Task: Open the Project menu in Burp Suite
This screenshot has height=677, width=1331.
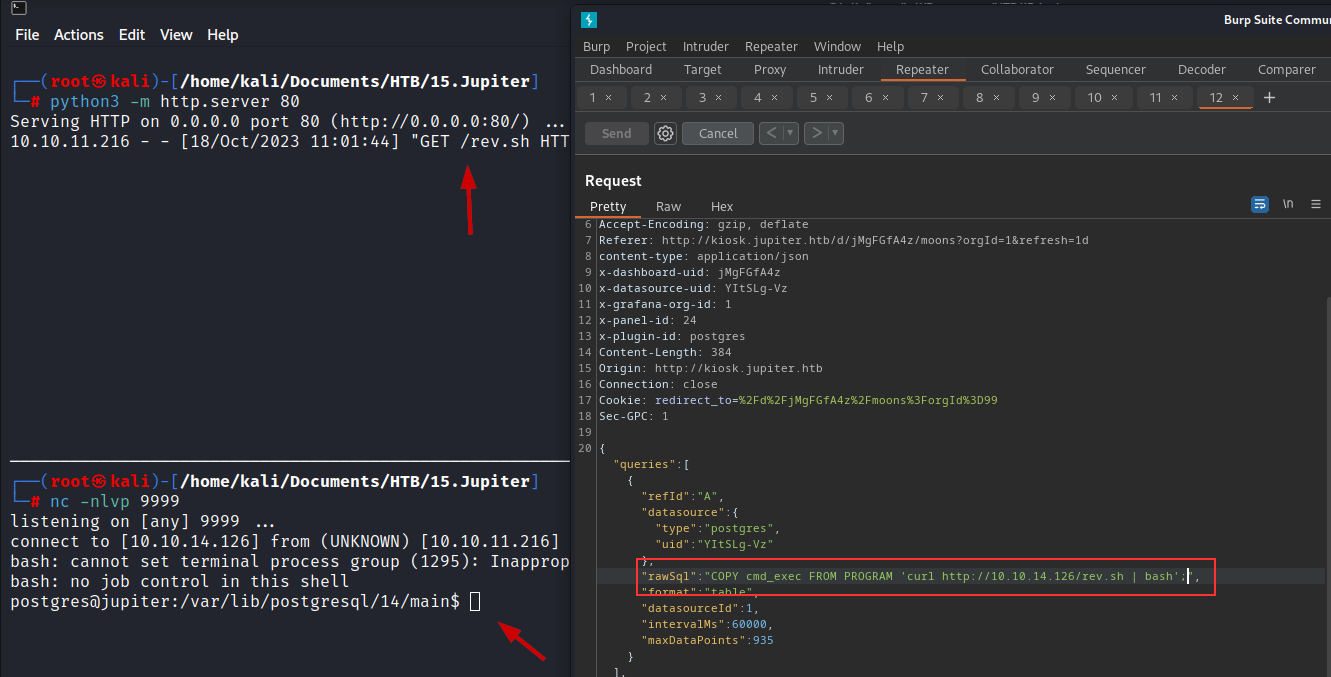Action: point(646,46)
